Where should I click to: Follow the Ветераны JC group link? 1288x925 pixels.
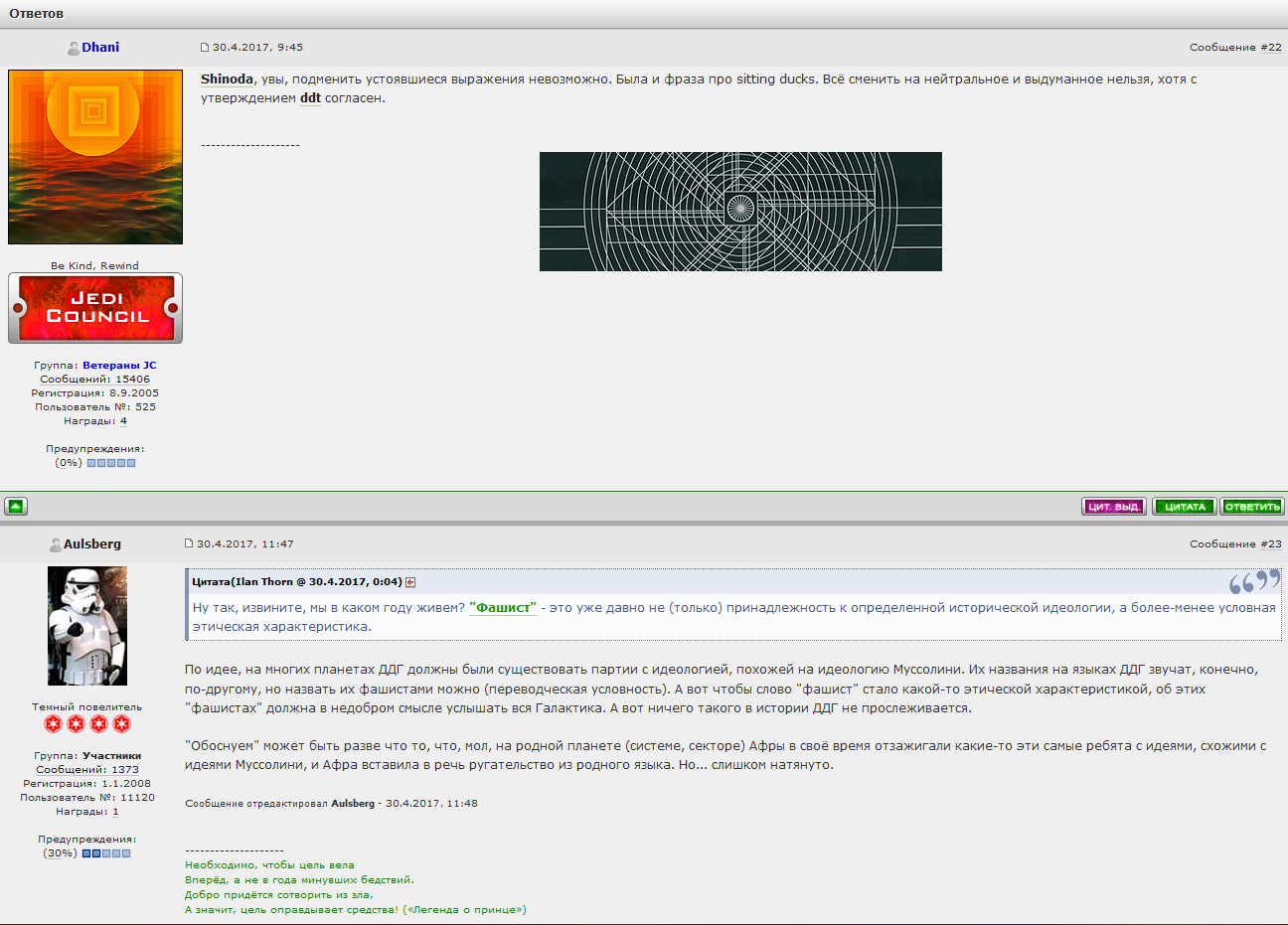coord(119,366)
